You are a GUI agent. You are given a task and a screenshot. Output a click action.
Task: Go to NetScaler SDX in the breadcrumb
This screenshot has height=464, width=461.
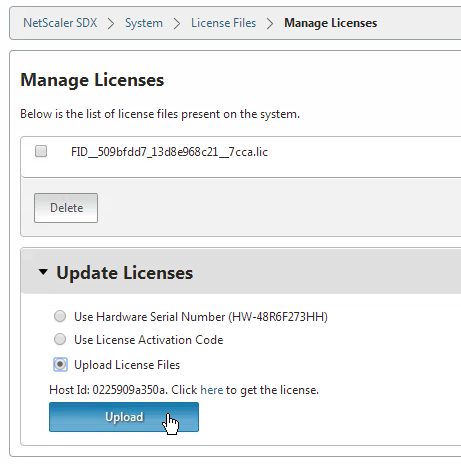pyautogui.click(x=60, y=23)
